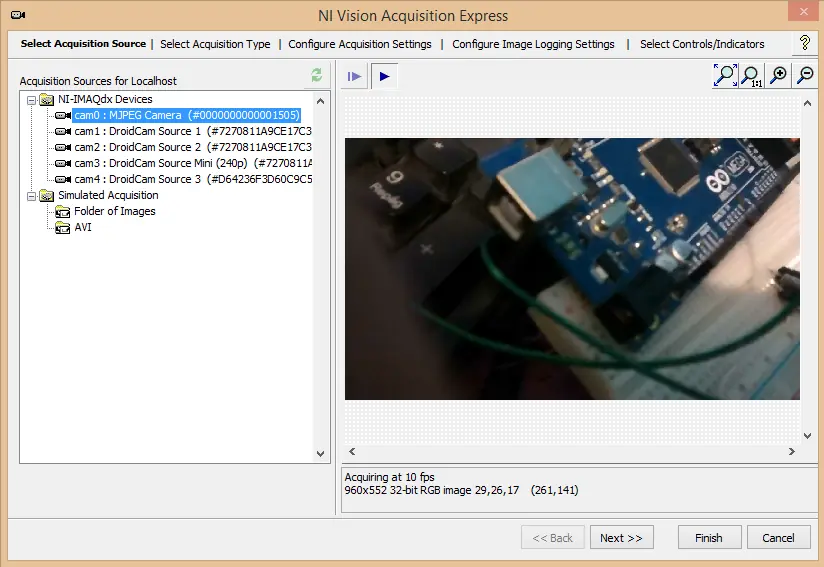Viewport: 824px width, 567px height.
Task: Close the NI Vision Acquisition Express window
Action: [803, 11]
